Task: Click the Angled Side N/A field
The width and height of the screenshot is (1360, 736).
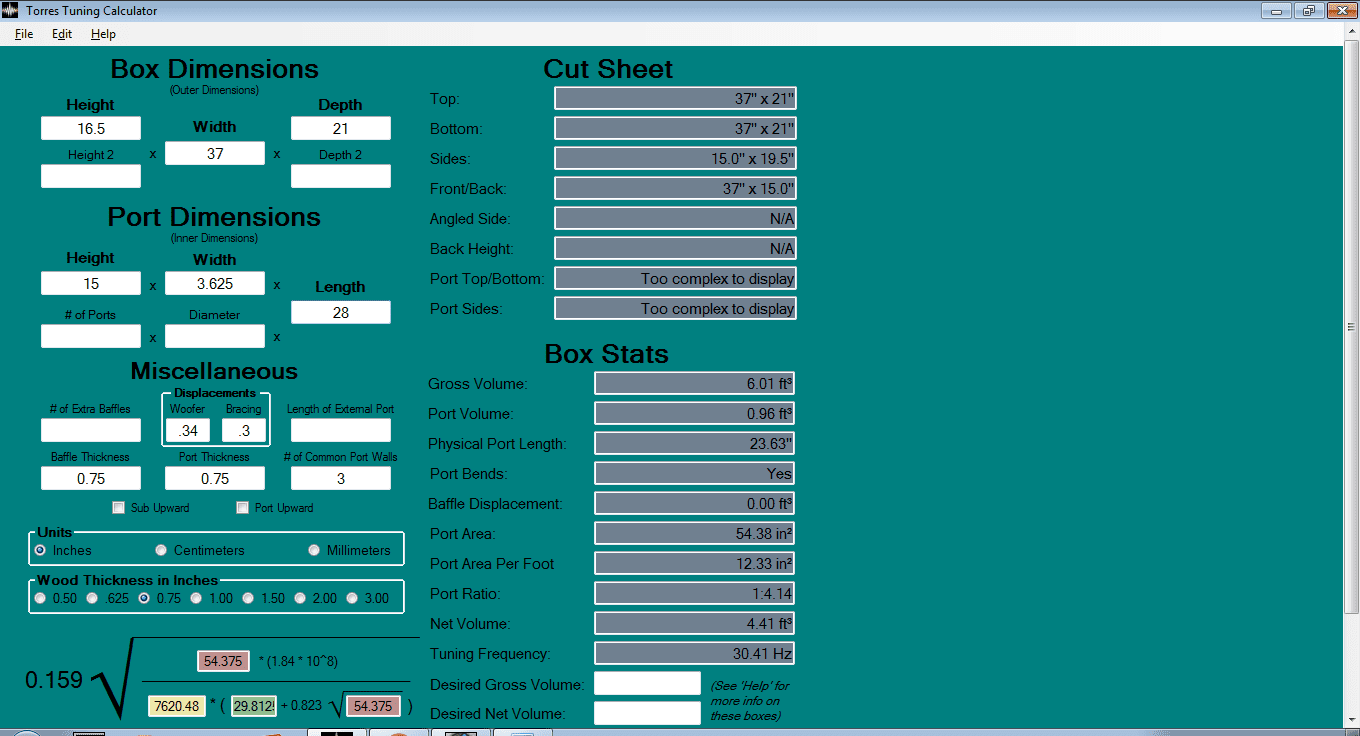Action: click(x=675, y=218)
